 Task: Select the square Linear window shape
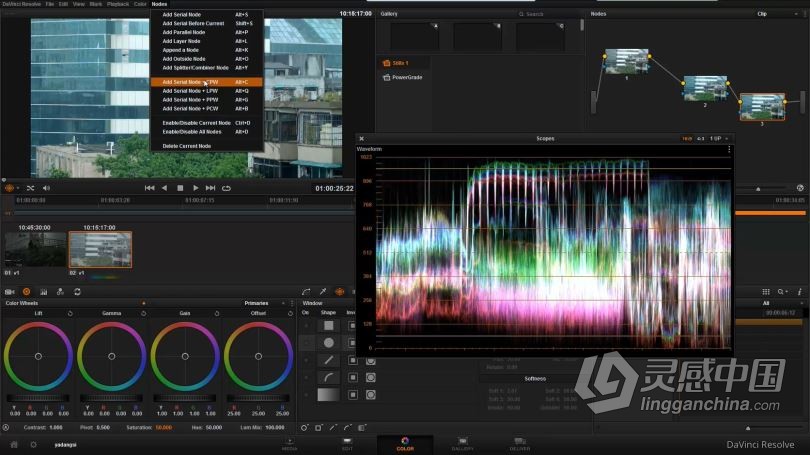coord(329,325)
